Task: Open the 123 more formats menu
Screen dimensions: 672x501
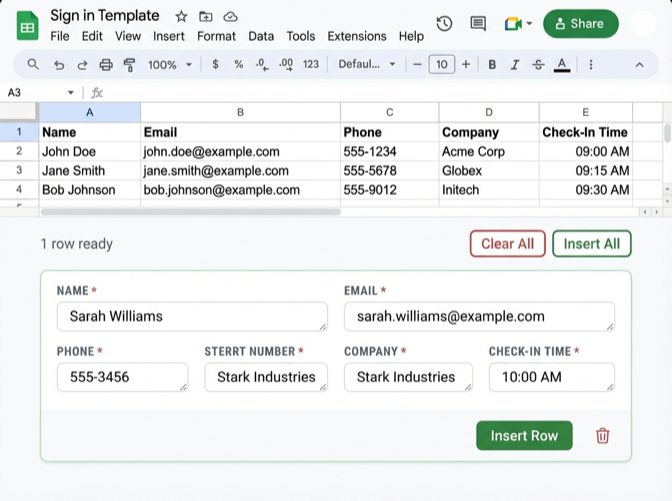Action: pos(311,65)
